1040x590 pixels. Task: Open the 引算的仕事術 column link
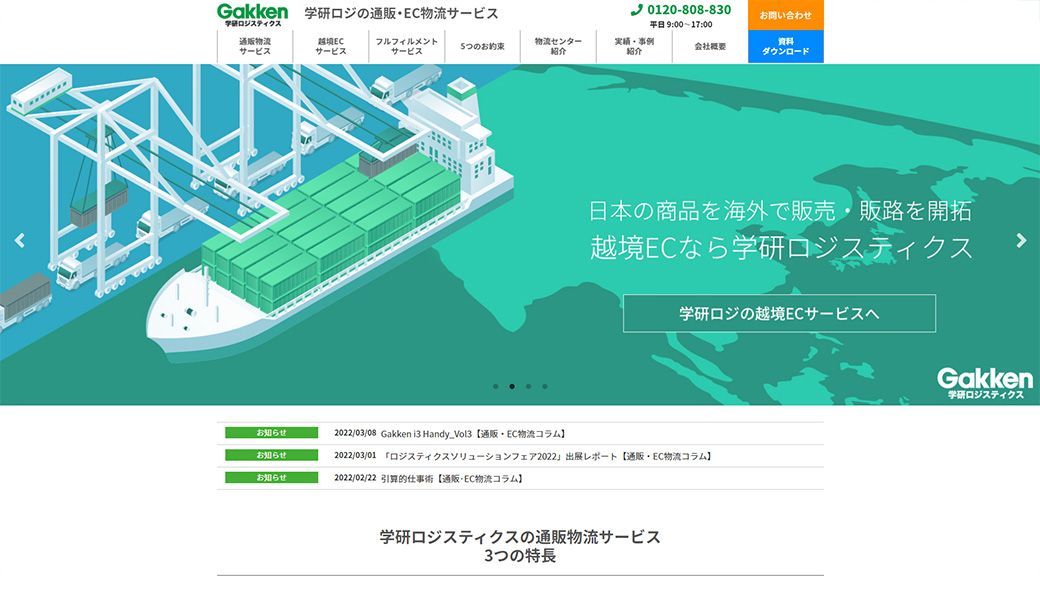453,479
